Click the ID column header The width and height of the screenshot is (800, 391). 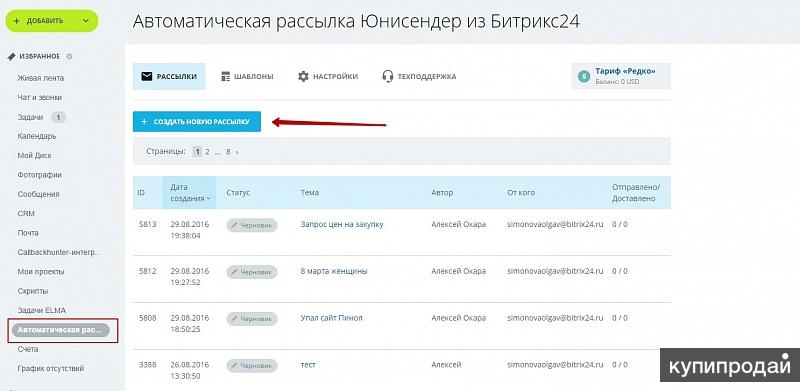click(x=141, y=193)
